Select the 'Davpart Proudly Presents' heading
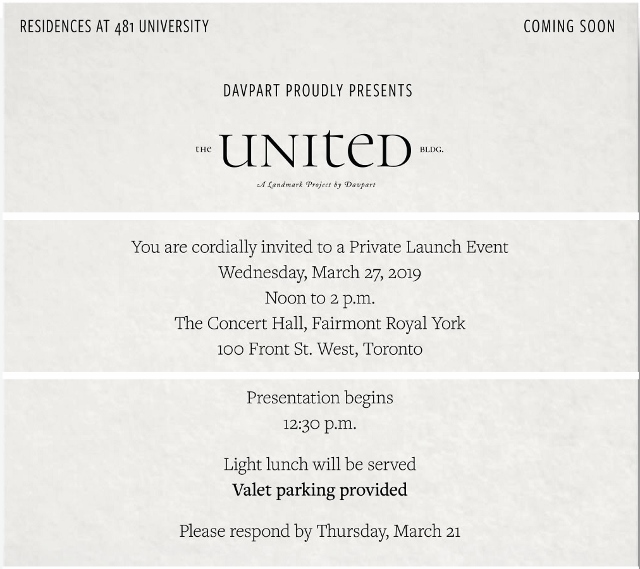The image size is (640, 569). (x=318, y=91)
